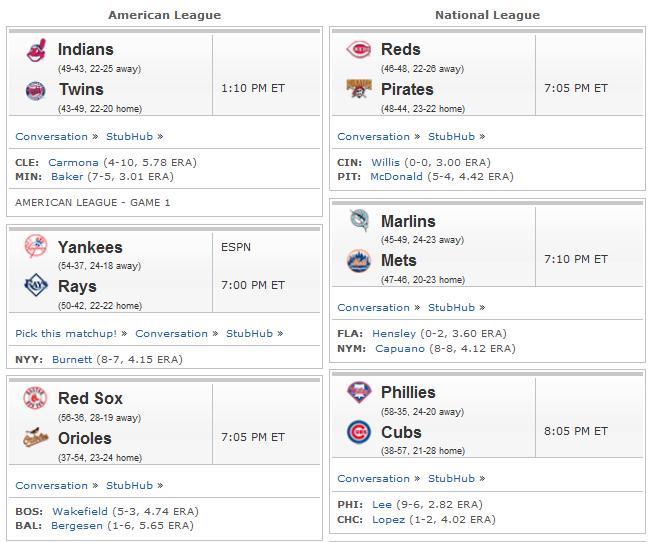Click the Red Sox team logo
The width and height of the screenshot is (649, 542).
(35, 398)
